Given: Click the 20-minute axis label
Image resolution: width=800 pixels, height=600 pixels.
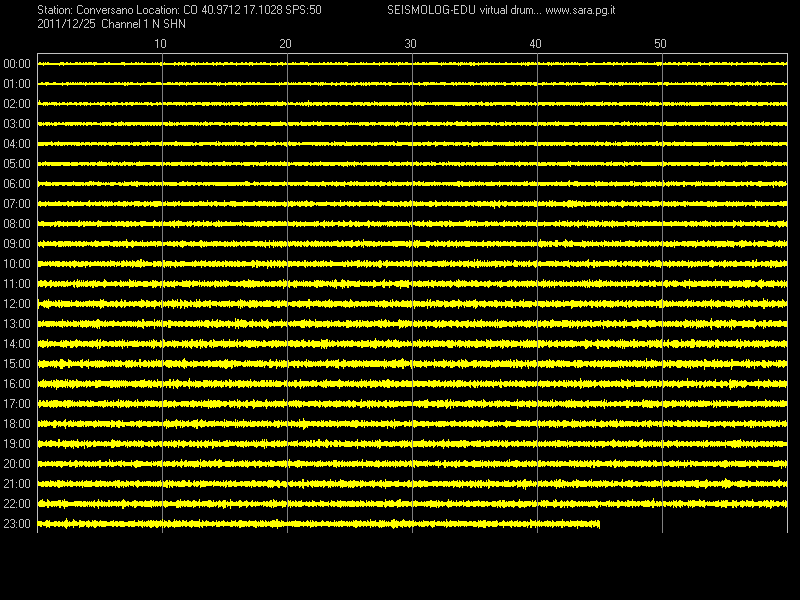Looking at the screenshot, I should (x=285, y=44).
